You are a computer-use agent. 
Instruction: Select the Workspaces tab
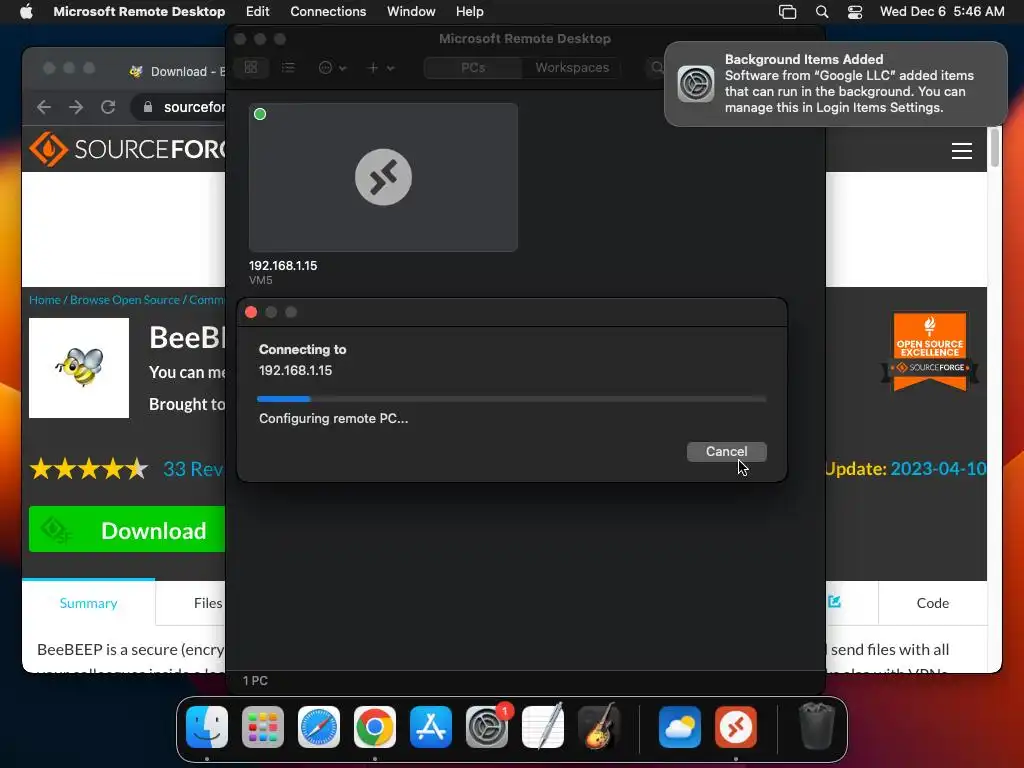point(571,67)
